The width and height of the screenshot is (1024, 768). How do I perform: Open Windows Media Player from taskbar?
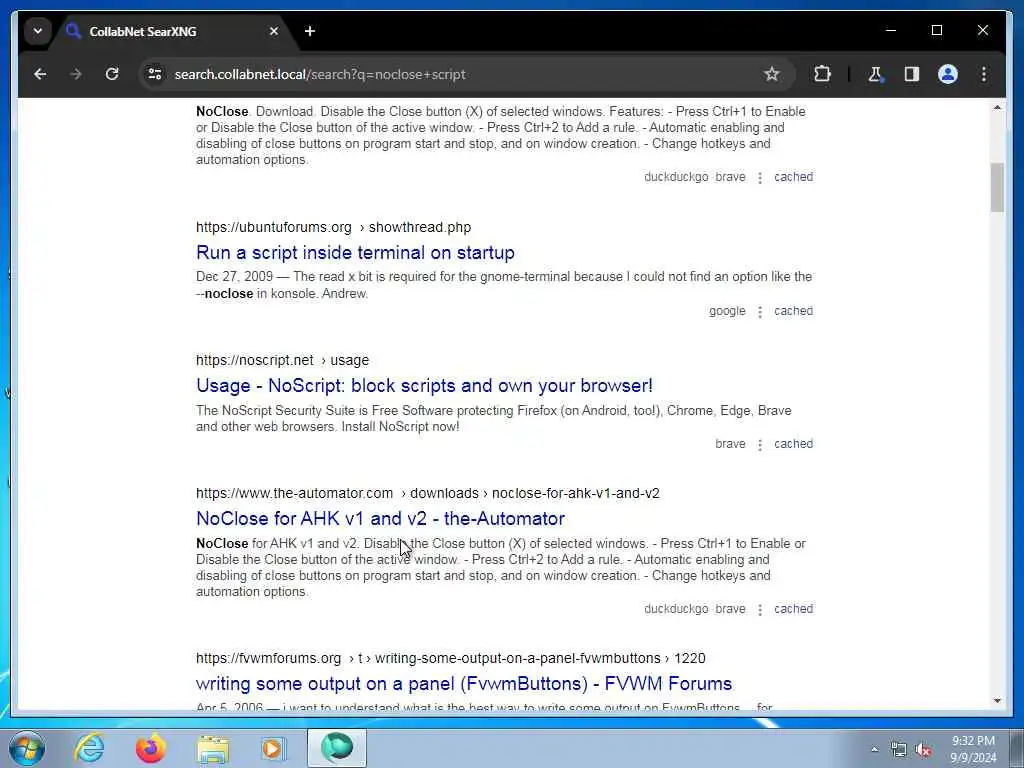[274, 748]
